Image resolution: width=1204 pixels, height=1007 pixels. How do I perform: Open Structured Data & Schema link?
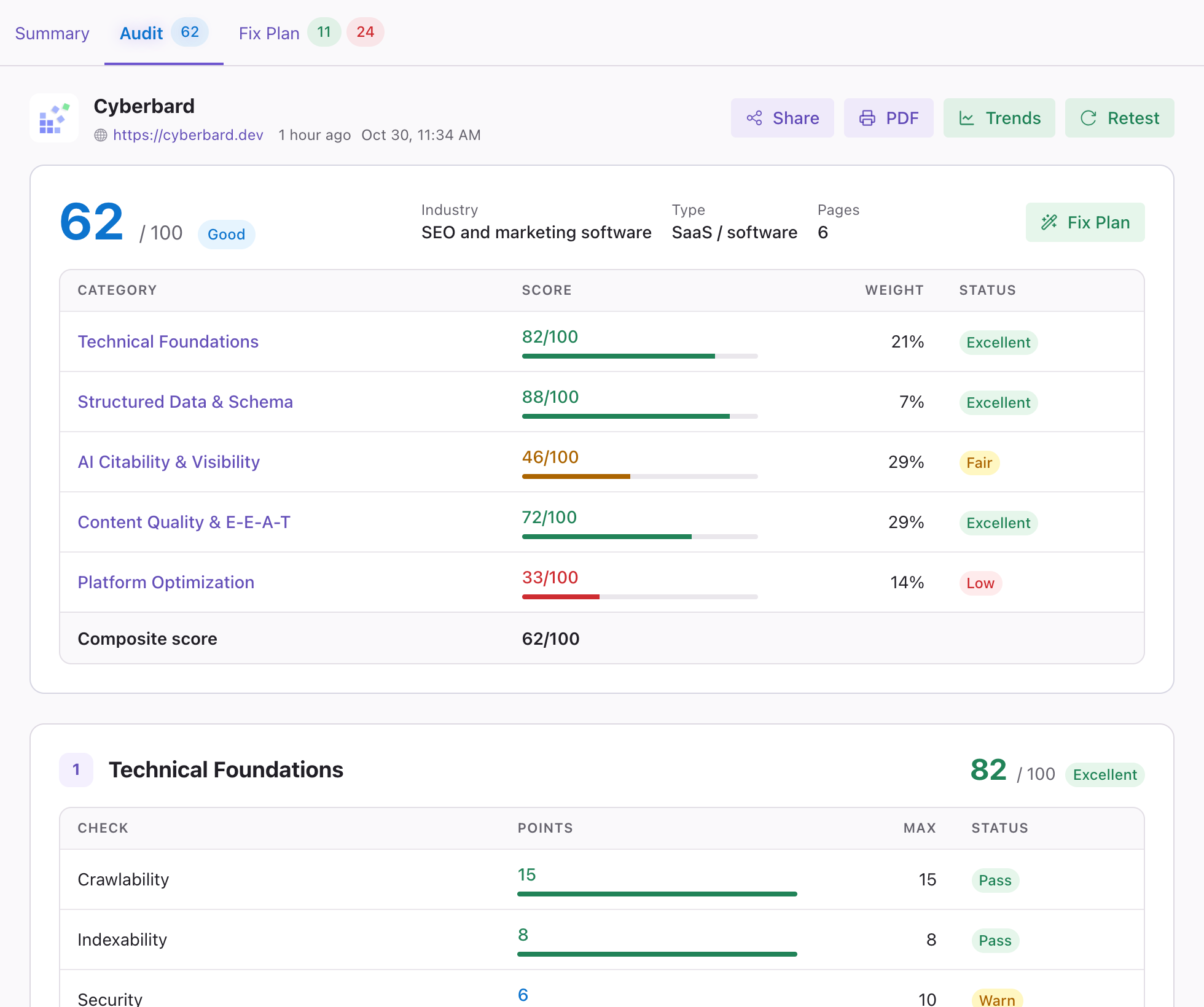tap(186, 402)
